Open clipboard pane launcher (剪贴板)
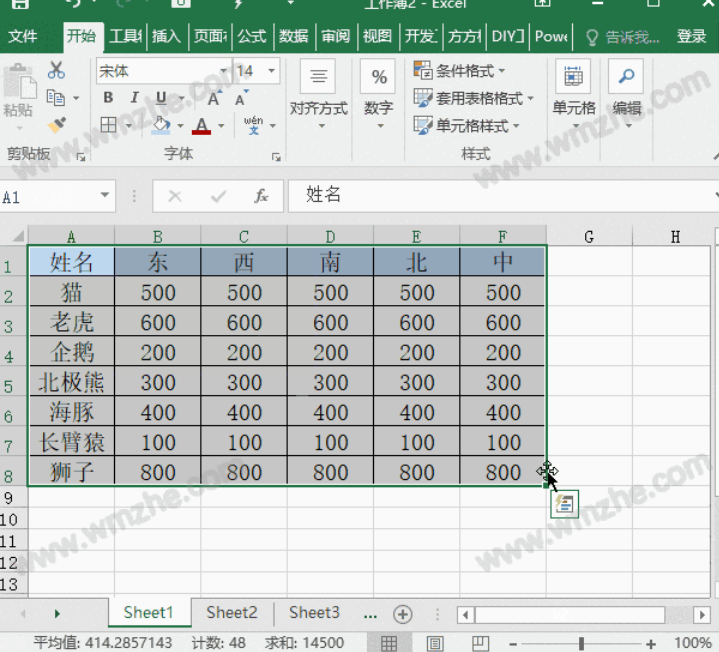Image resolution: width=719 pixels, height=652 pixels. [81, 157]
